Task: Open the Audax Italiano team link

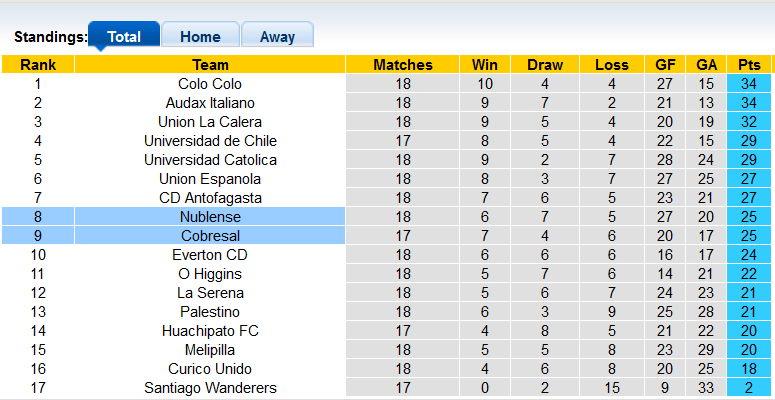Action: tap(210, 103)
